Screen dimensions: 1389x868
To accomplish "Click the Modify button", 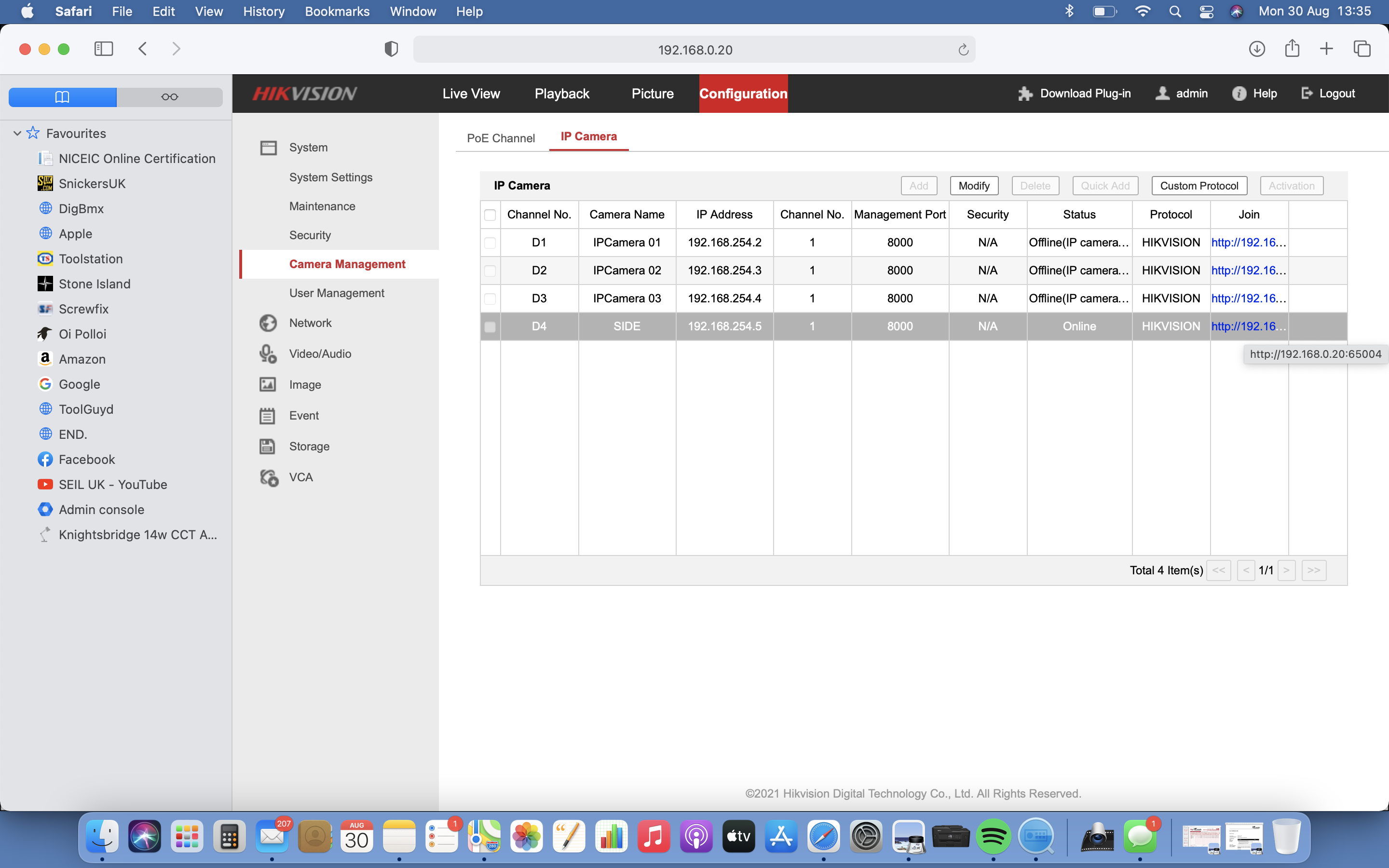I will tap(974, 186).
